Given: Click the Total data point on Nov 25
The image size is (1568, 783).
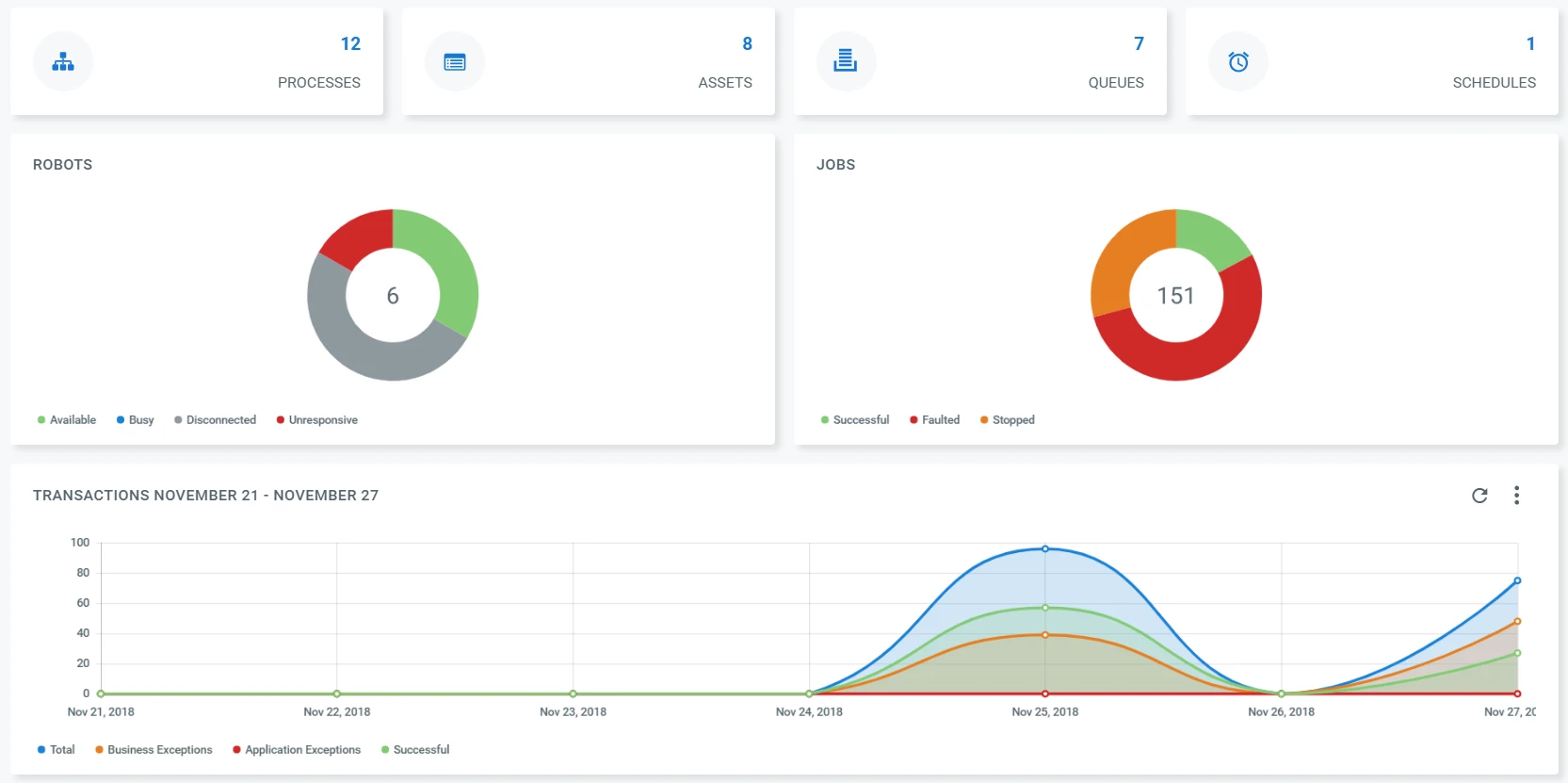Looking at the screenshot, I should [1045, 548].
